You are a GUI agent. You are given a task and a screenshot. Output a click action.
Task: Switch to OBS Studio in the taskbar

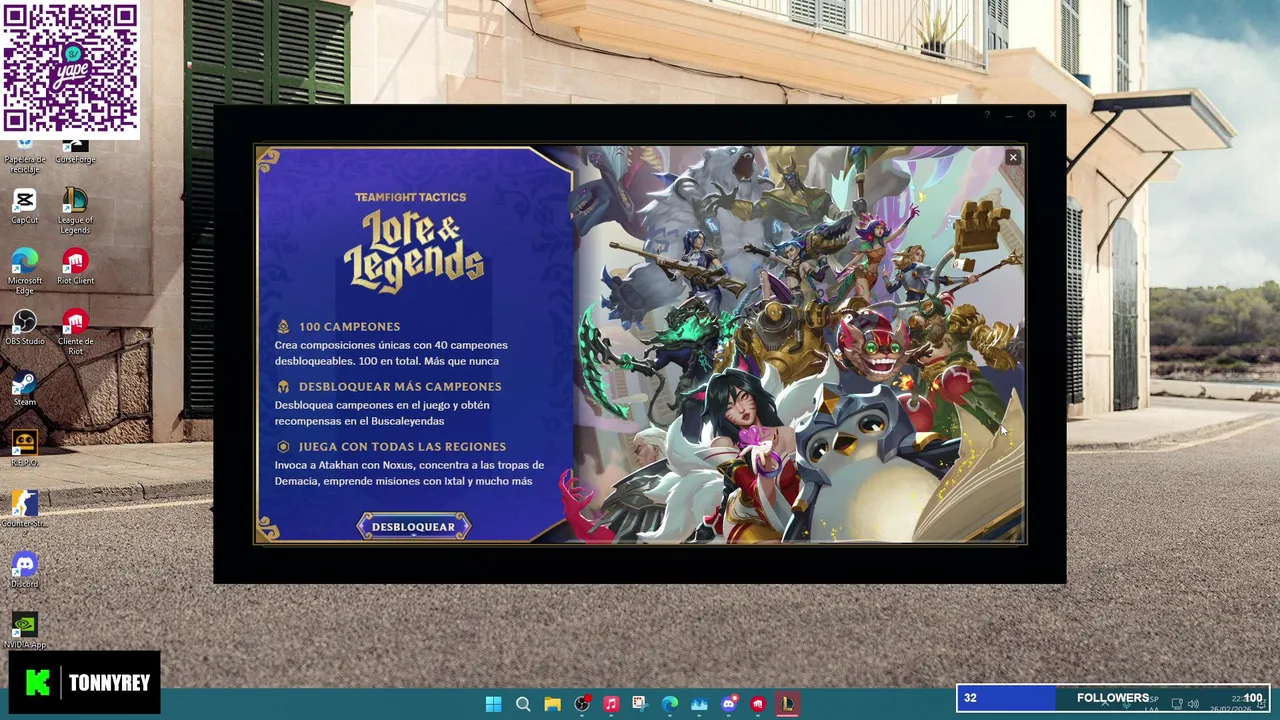point(582,704)
